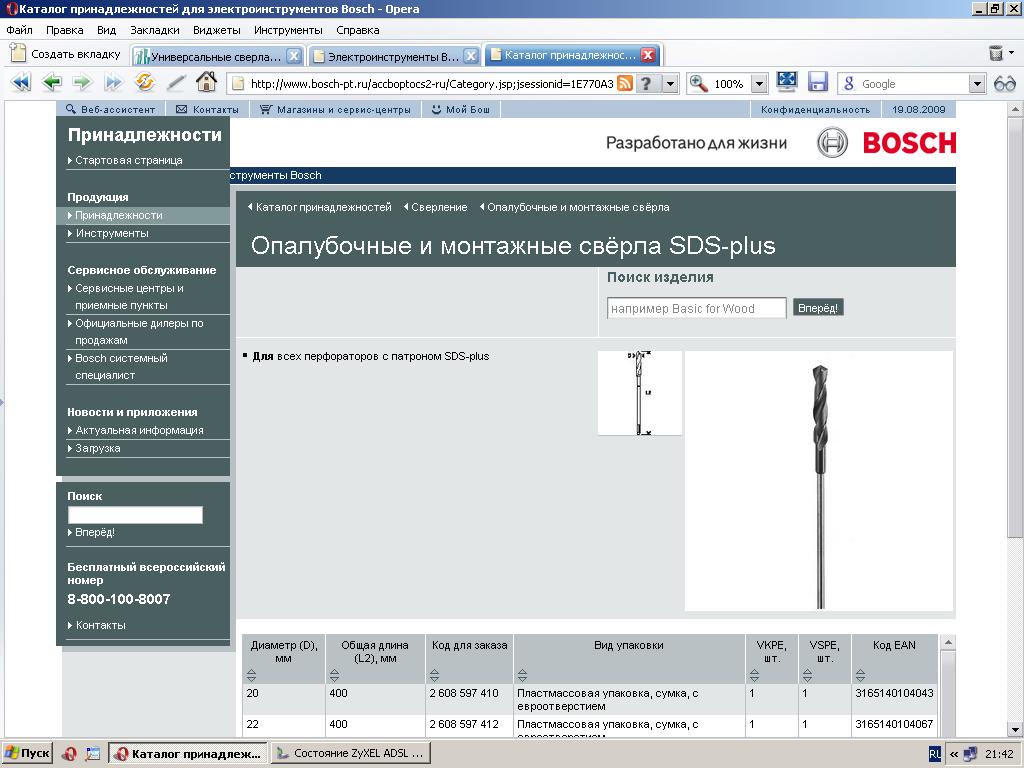Open the Google search engine dropdown
Screen dimensions: 1024x768
click(977, 84)
